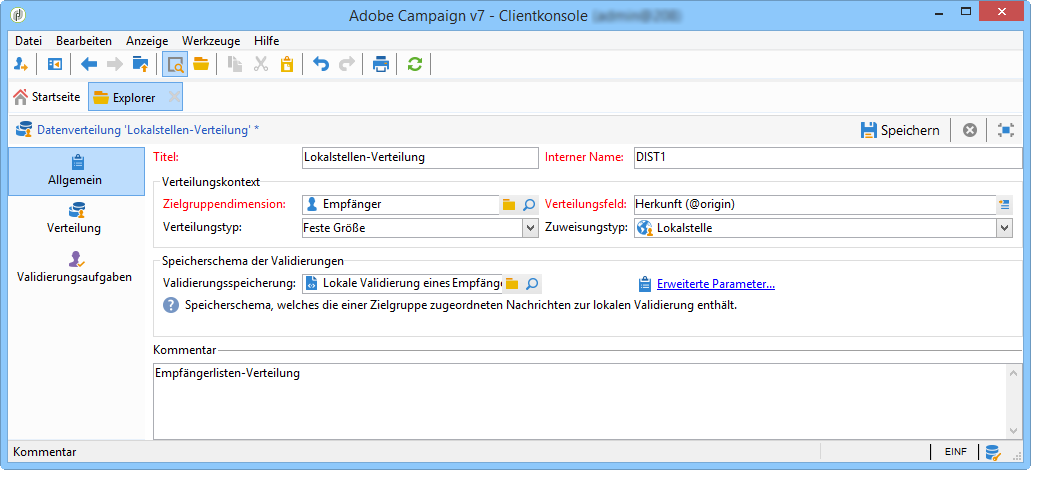Click the Kommentar scrollbar down arrow
The image size is (1041, 488).
[1014, 430]
